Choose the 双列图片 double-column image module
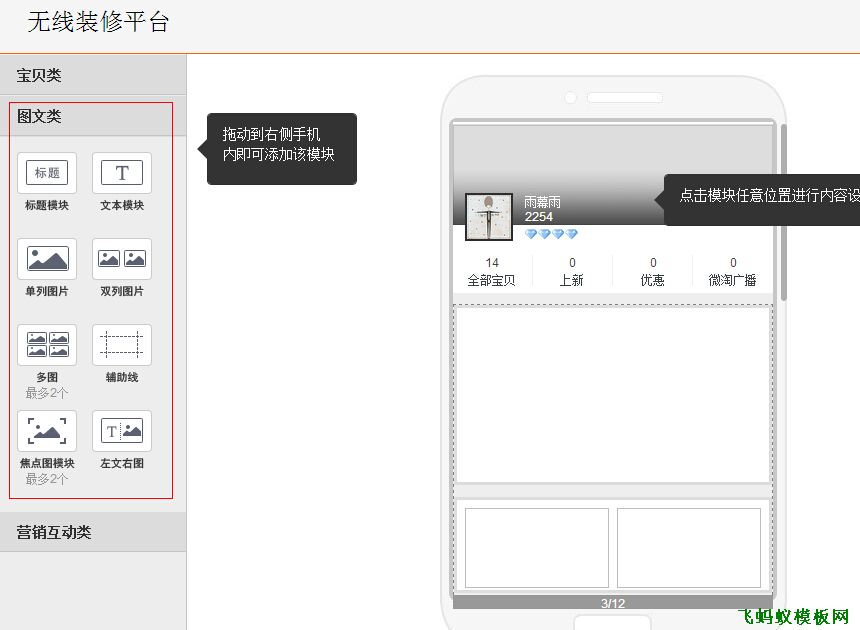The height and width of the screenshot is (630, 860). [121, 257]
